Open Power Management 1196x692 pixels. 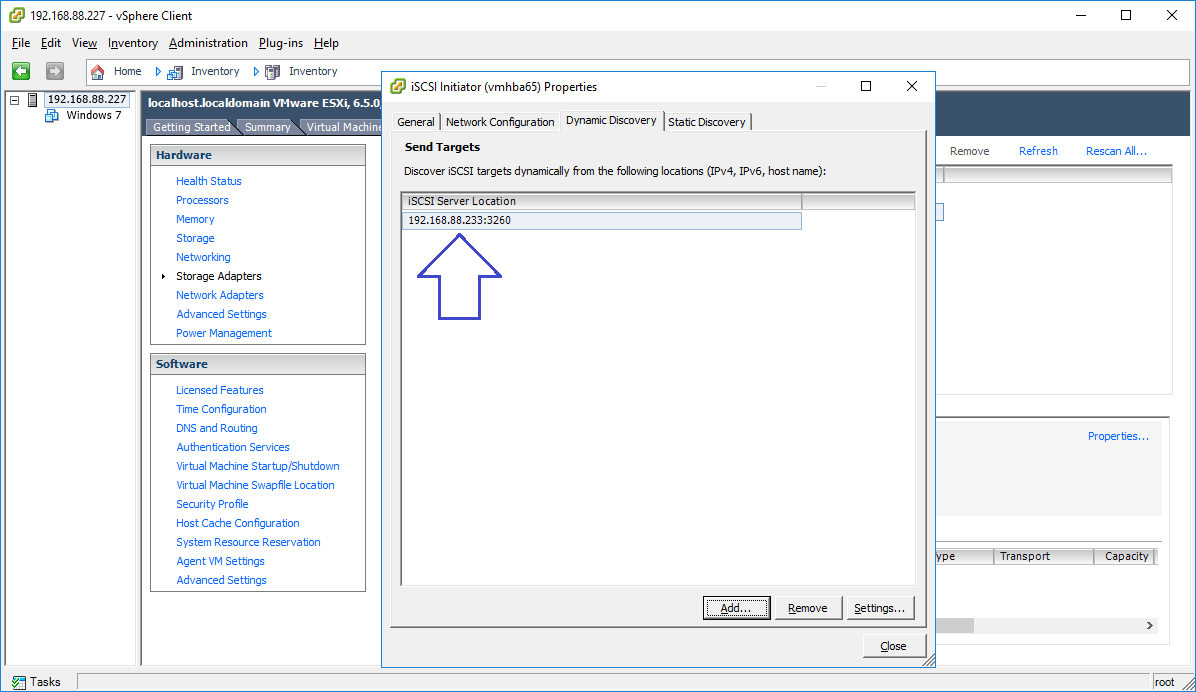click(223, 333)
